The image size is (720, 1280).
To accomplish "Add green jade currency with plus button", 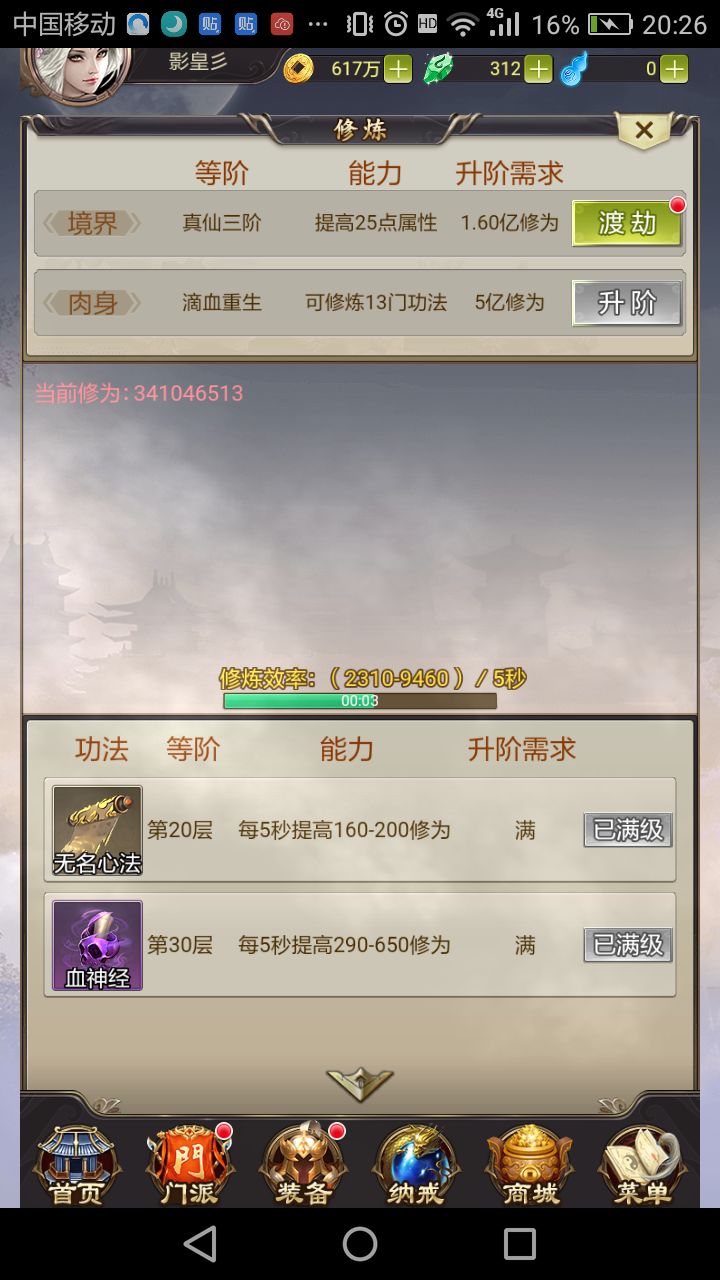I will [x=539, y=69].
